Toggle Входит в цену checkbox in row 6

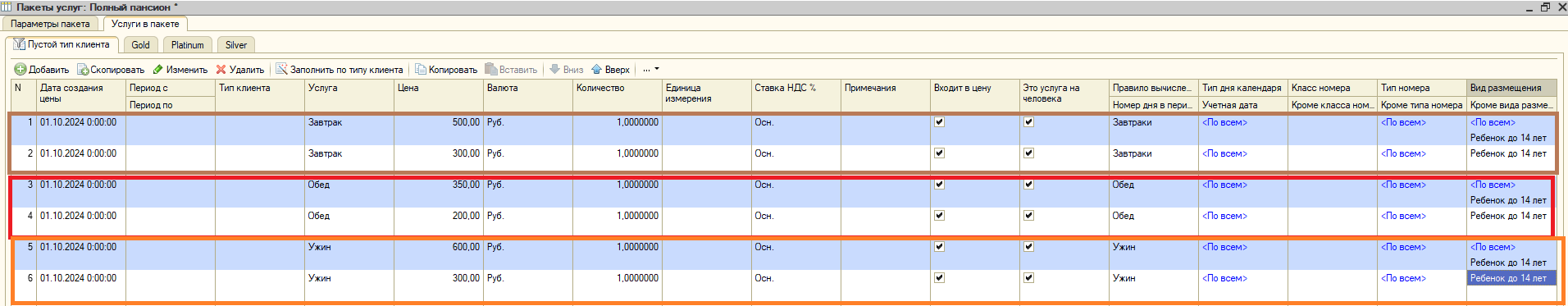[x=940, y=278]
